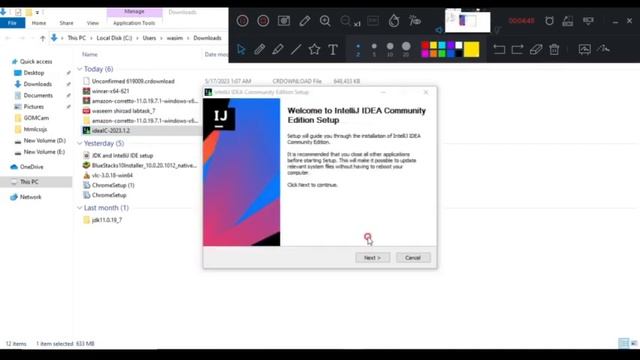Viewport: 640px width, 360px height.
Task: Open the Application Tools tab
Action: [x=134, y=23]
